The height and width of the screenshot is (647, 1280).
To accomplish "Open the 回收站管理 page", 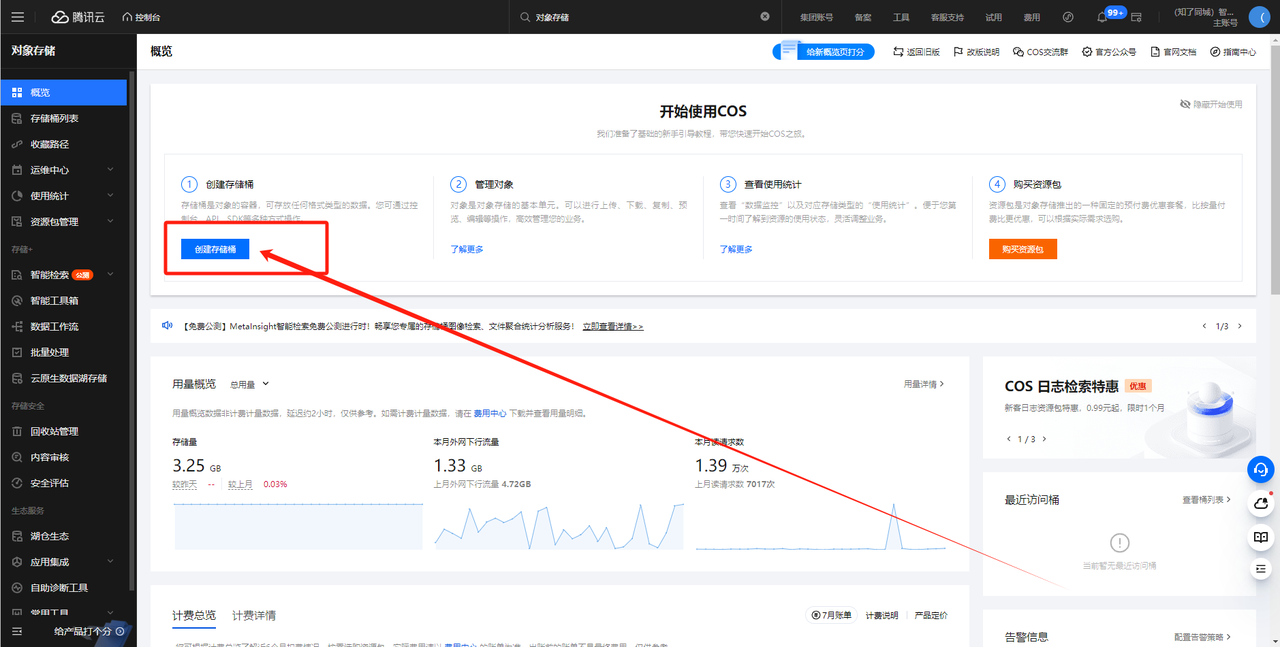I will (x=64, y=431).
